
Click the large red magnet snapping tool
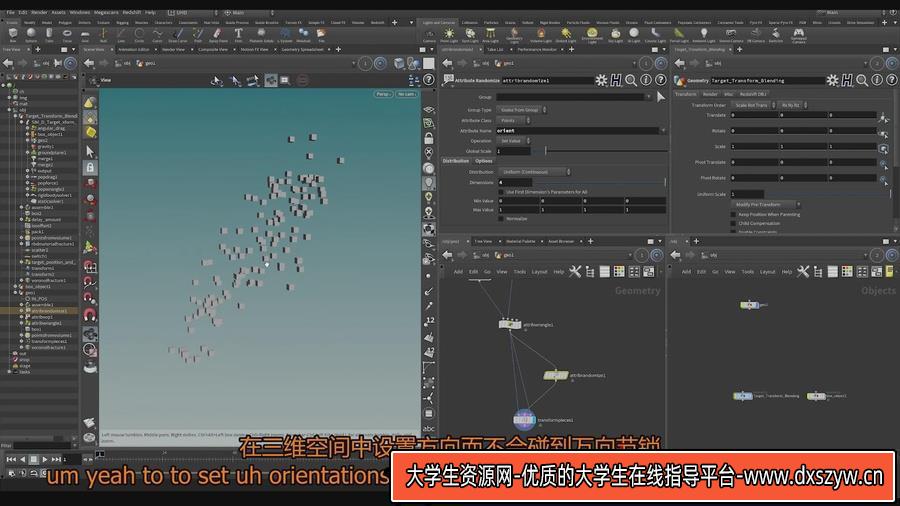[90, 315]
